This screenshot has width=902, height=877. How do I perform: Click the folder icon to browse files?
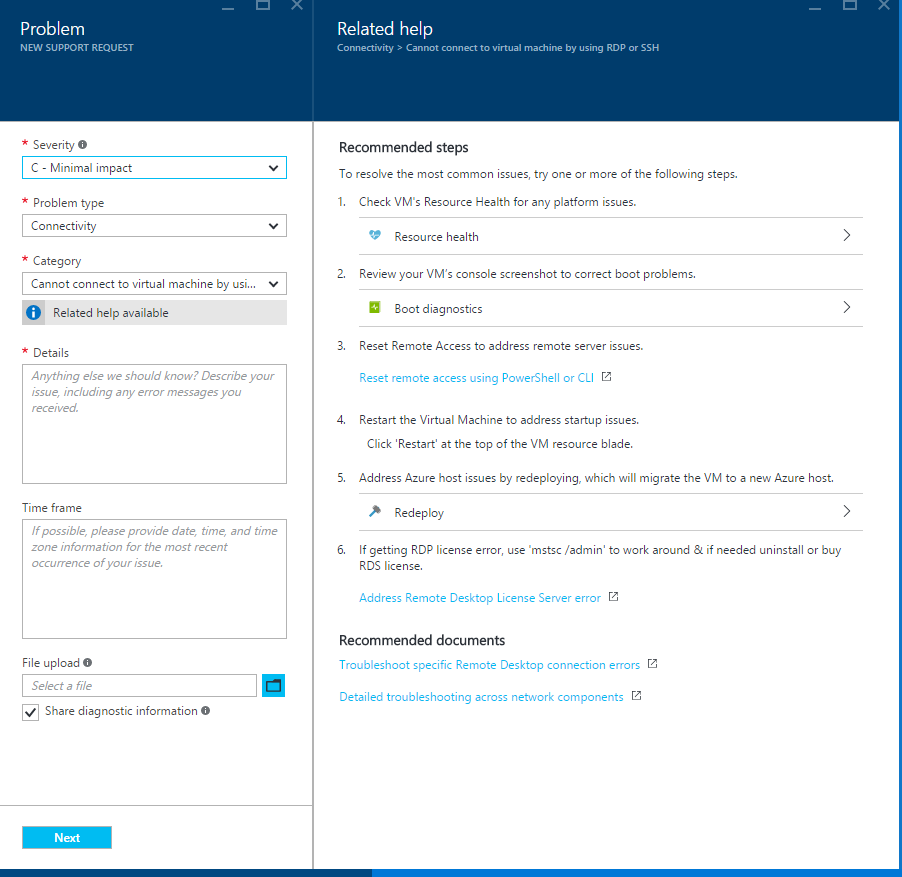point(273,685)
